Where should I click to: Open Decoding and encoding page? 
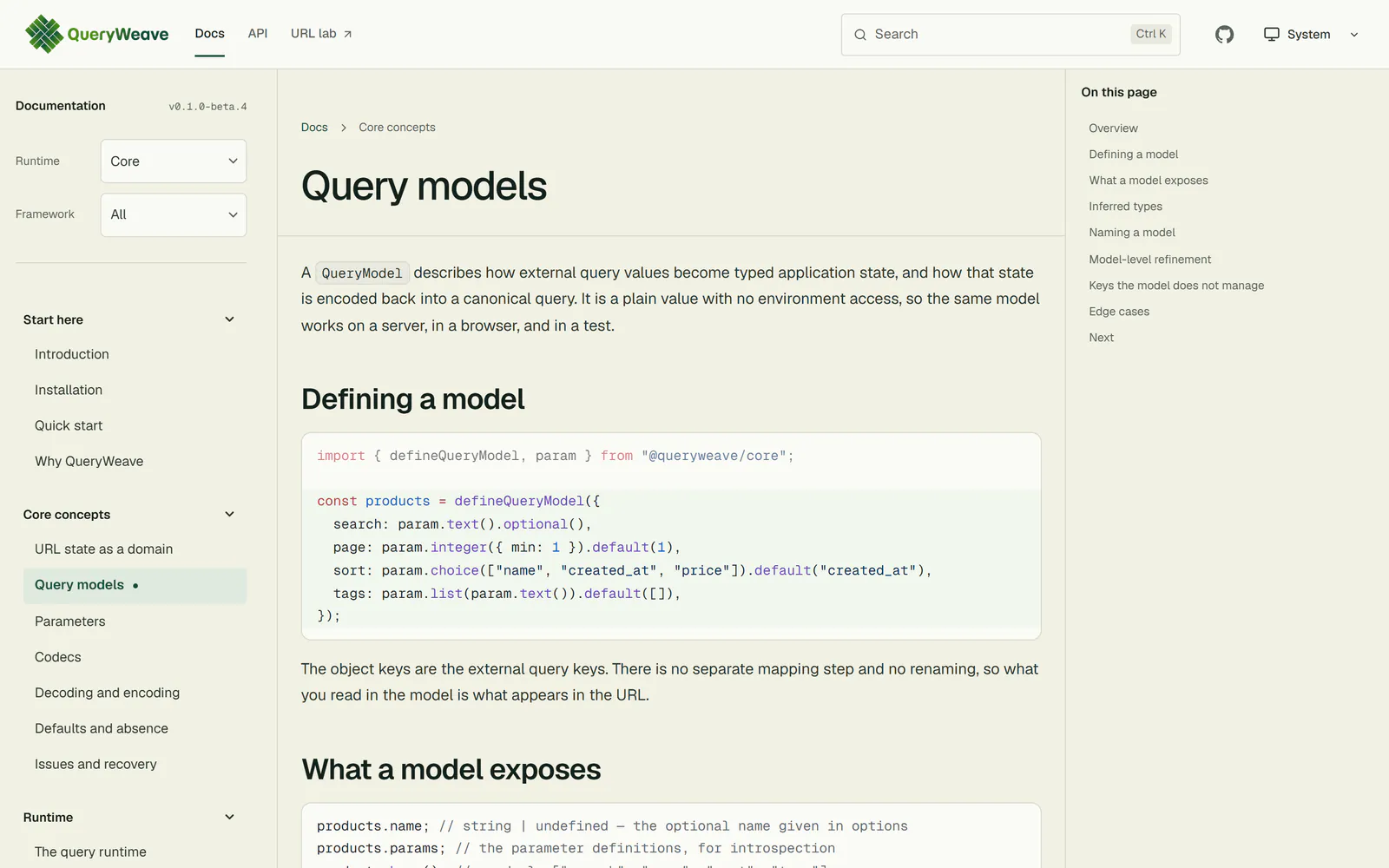pos(108,693)
